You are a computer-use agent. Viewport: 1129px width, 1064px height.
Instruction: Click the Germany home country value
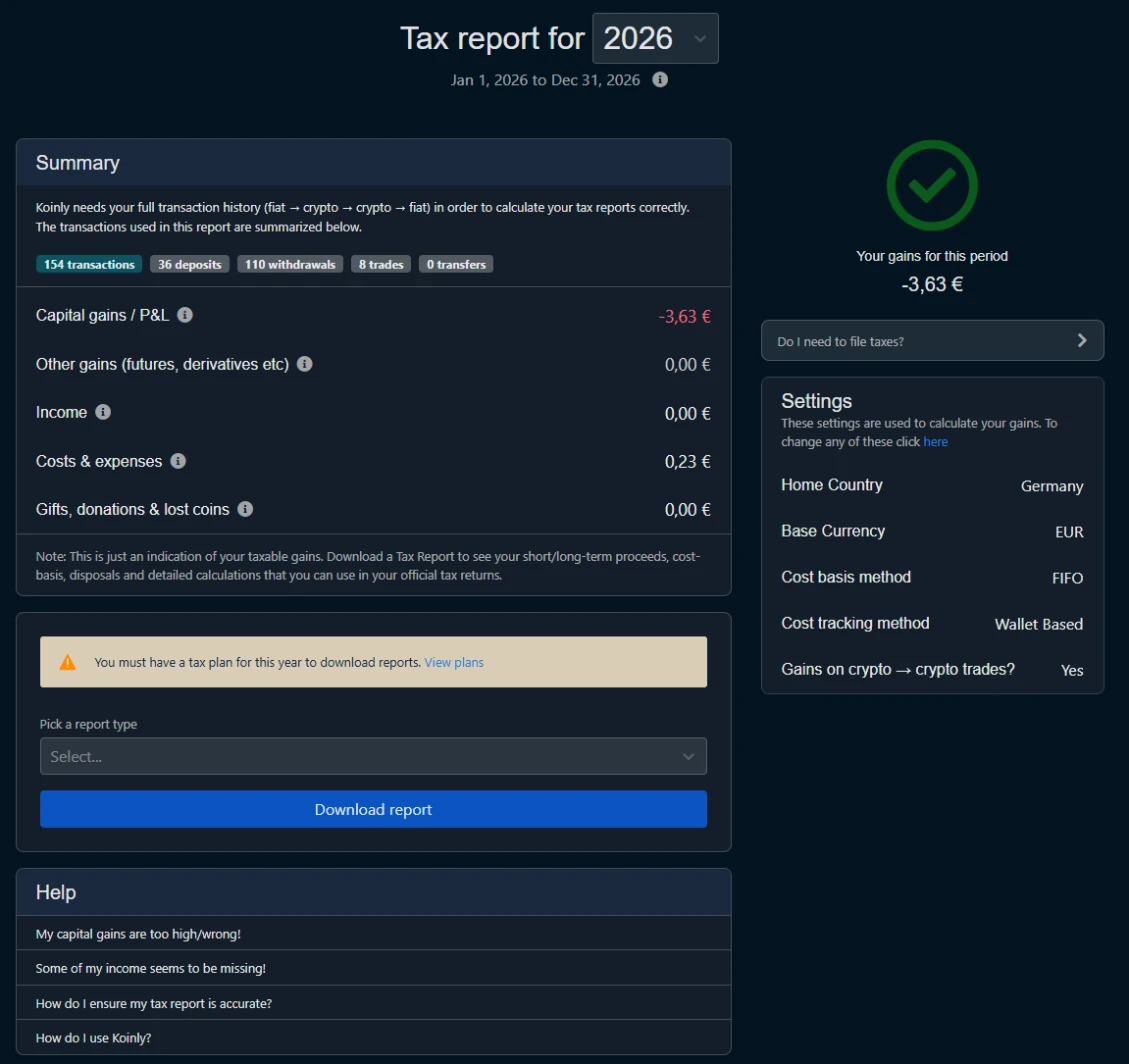(1051, 486)
